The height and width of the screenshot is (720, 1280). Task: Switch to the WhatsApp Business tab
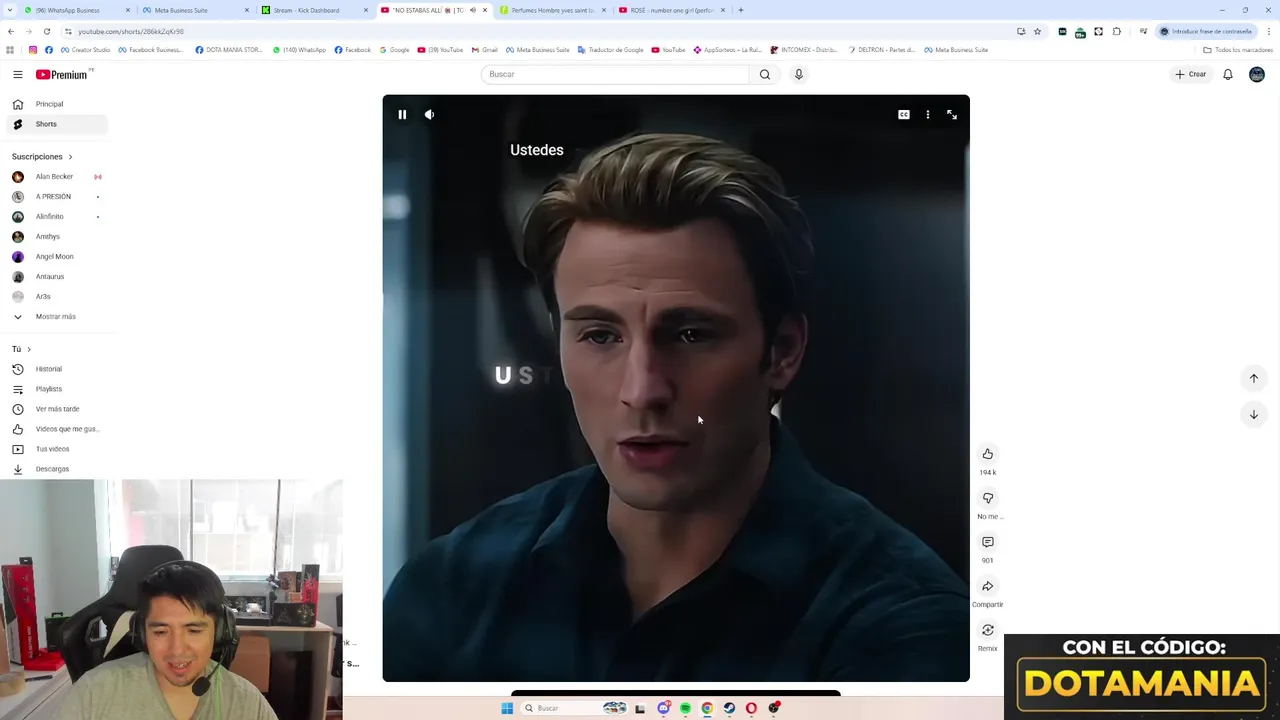[77, 10]
